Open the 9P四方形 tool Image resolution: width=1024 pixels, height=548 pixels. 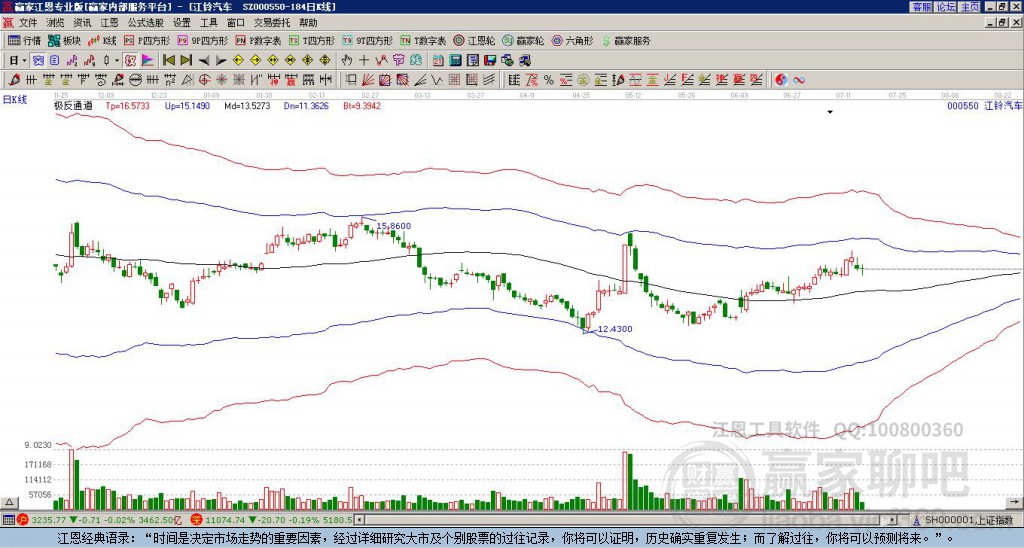pyautogui.click(x=202, y=40)
